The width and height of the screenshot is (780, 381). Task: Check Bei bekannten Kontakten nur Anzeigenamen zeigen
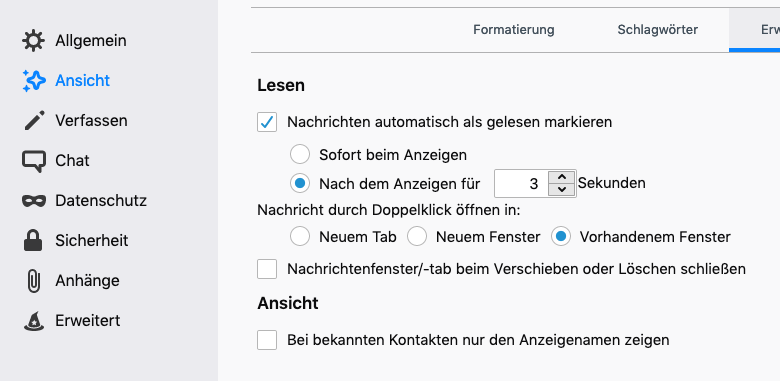coord(267,340)
